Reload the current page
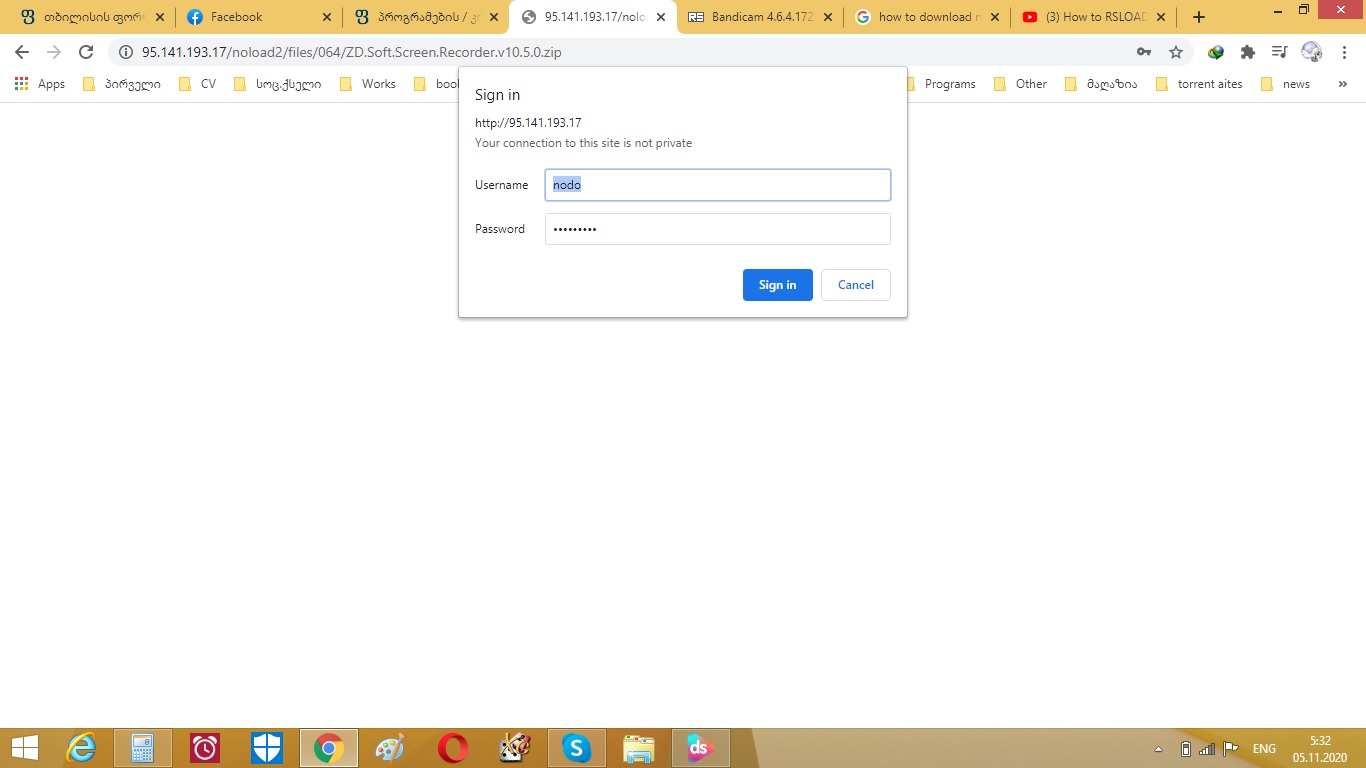This screenshot has height=768, width=1366. (86, 52)
